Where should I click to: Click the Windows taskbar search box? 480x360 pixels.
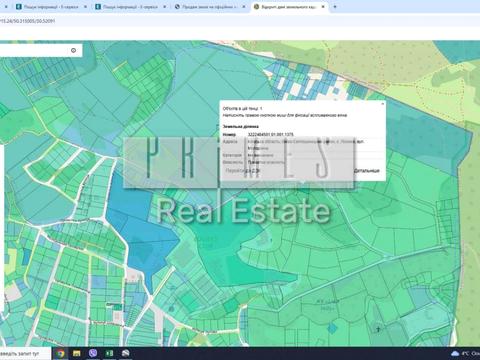[x=25, y=353]
